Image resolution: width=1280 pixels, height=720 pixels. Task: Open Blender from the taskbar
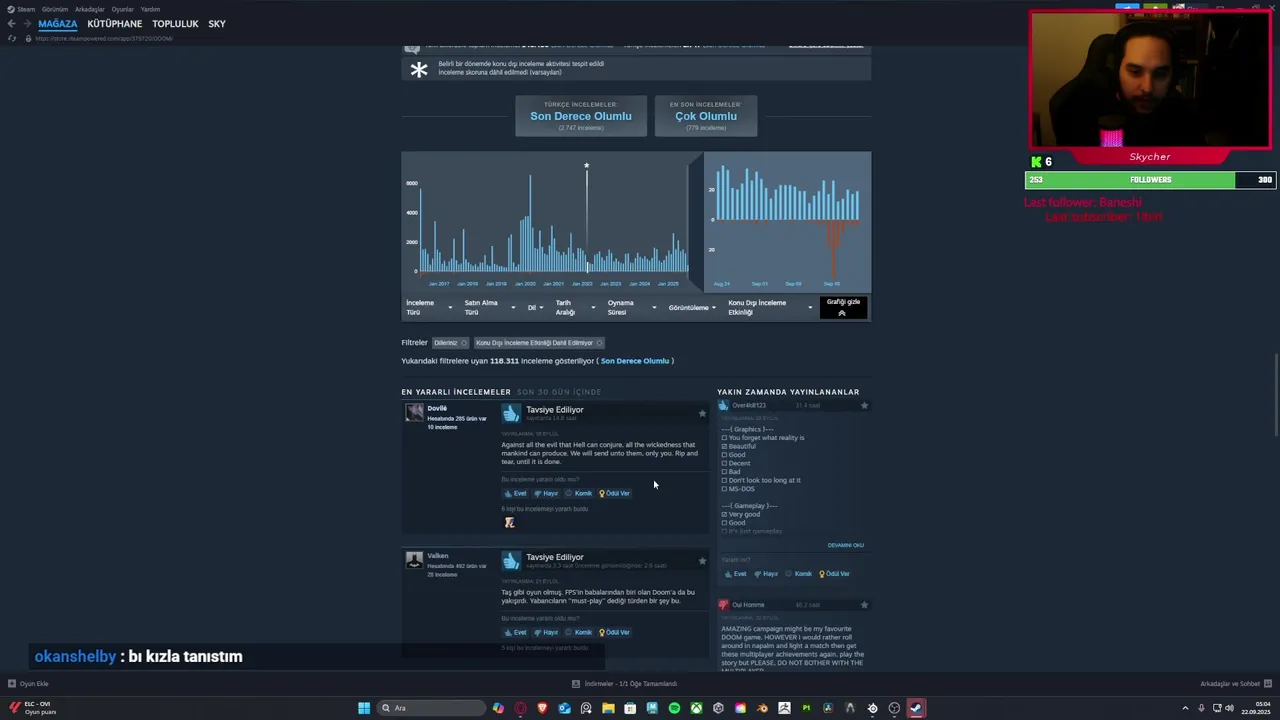point(762,708)
